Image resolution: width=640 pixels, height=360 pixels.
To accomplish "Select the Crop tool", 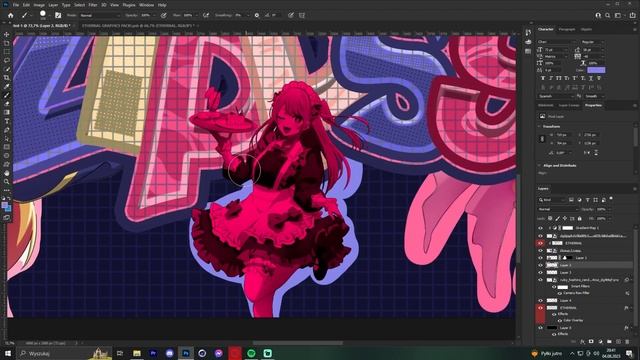I will pos(7,78).
